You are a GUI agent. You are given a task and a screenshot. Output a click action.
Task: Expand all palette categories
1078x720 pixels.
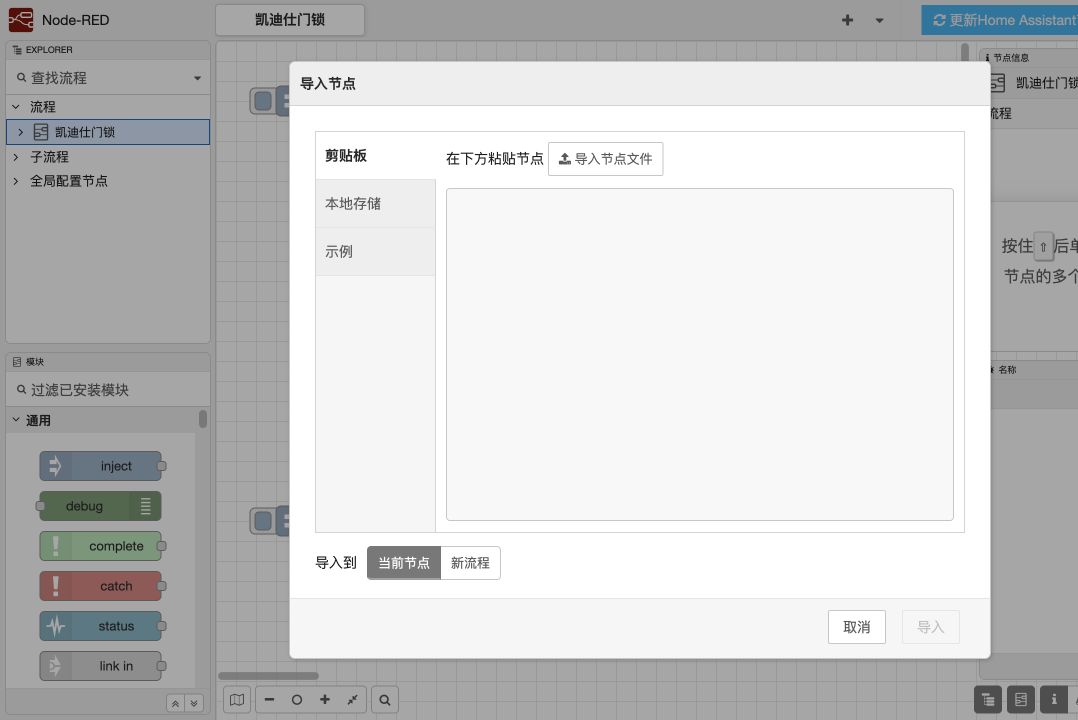click(x=194, y=703)
